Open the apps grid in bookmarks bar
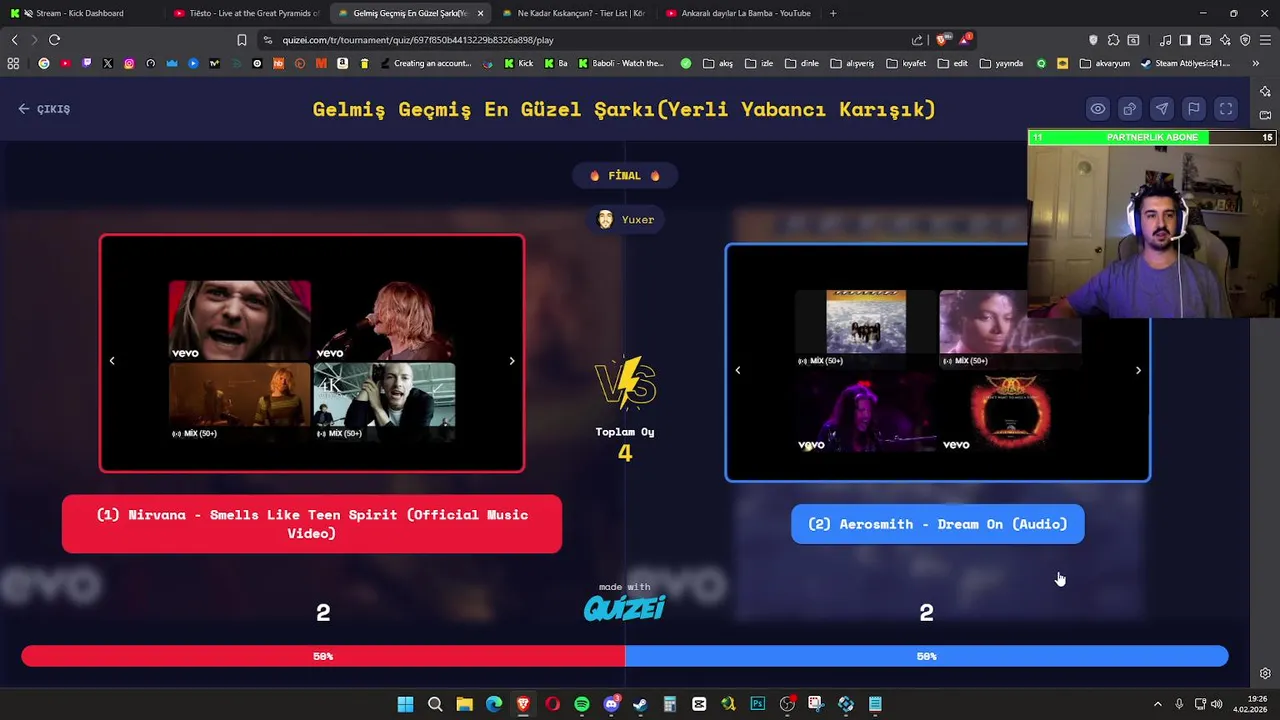The width and height of the screenshot is (1280, 720). click(13, 63)
